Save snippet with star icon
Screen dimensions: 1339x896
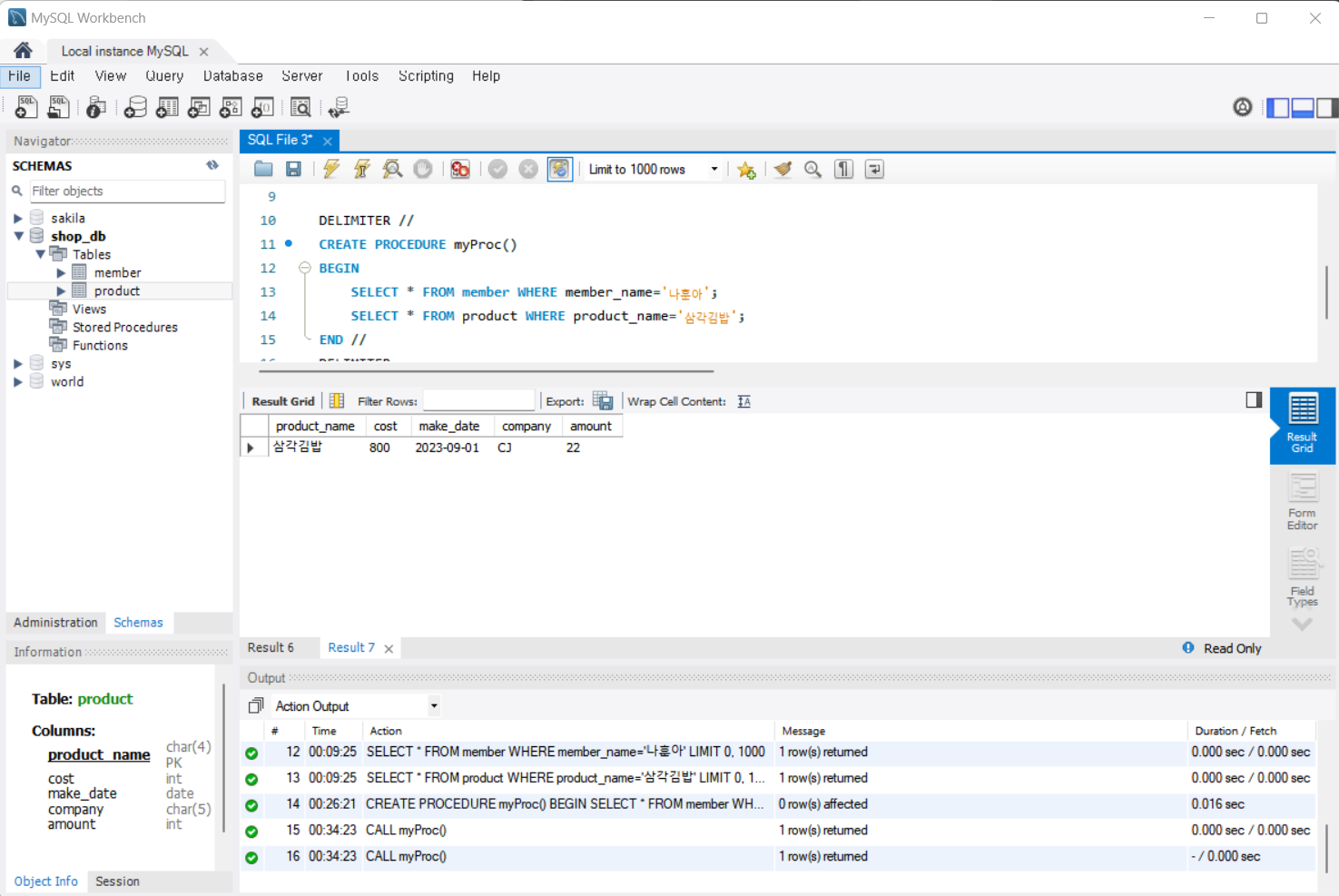(x=746, y=170)
